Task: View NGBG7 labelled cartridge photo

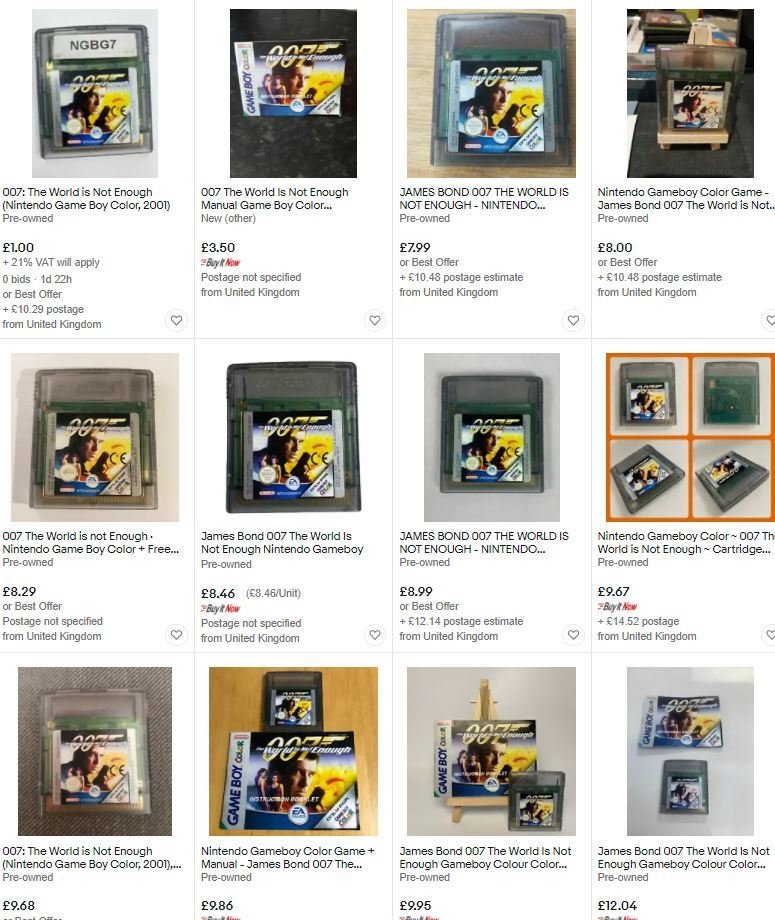Action: click(95, 93)
